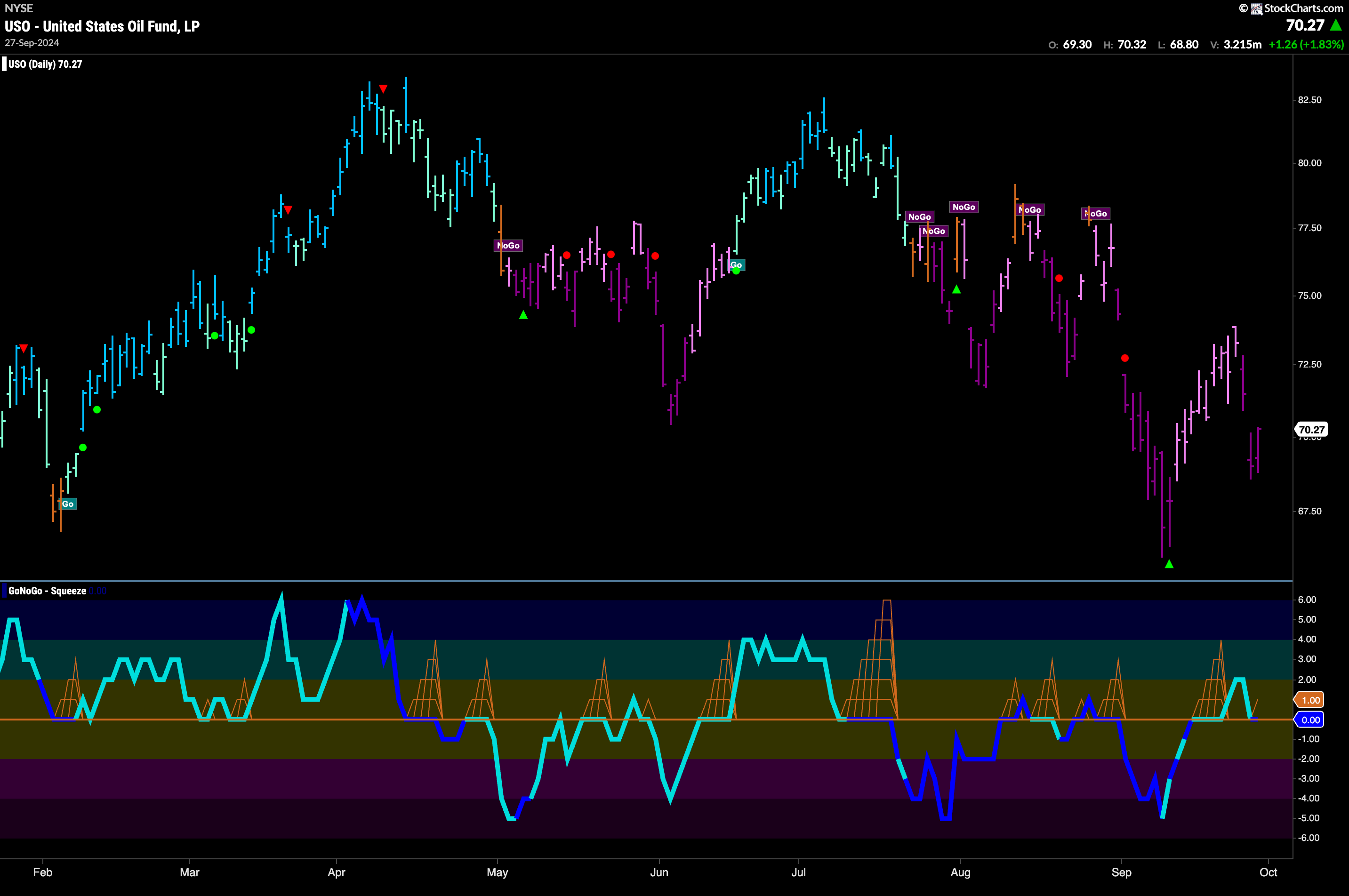Click green triangle below the September low
The height and width of the screenshot is (896, 1349).
tap(1169, 564)
